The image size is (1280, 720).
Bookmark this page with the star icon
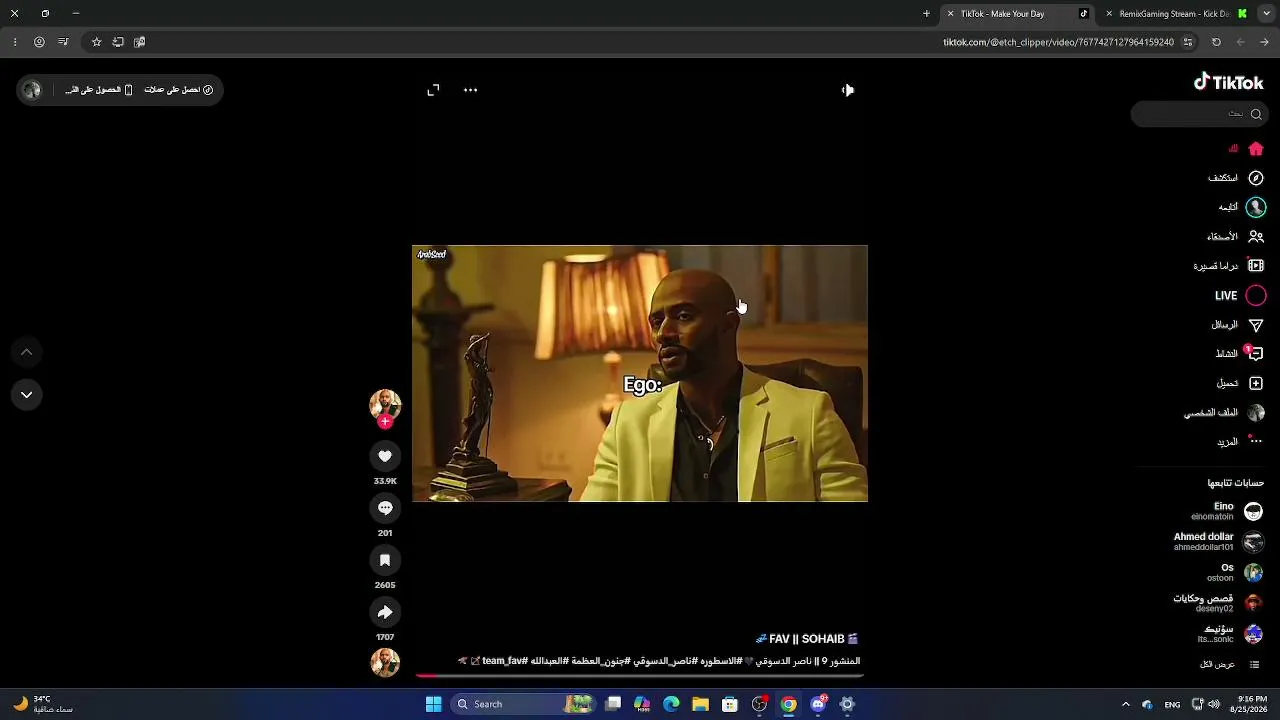pyautogui.click(x=96, y=42)
